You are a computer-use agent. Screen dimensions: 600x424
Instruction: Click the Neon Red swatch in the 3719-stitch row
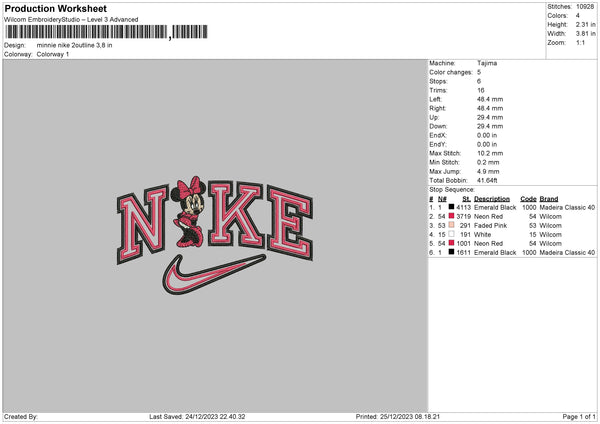tap(451, 216)
